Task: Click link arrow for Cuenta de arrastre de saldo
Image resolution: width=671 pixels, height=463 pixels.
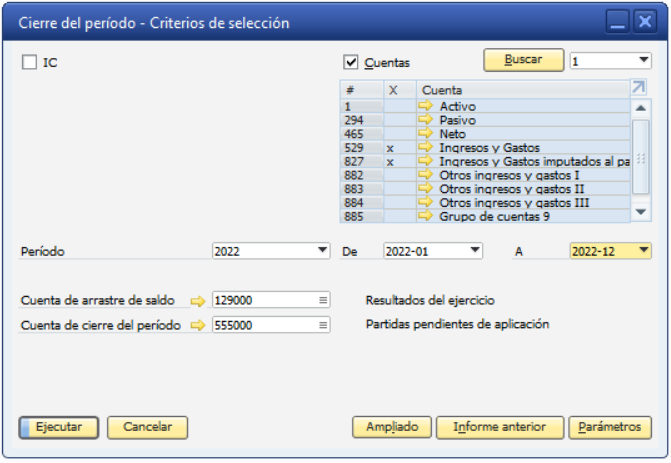Action: [x=198, y=301]
